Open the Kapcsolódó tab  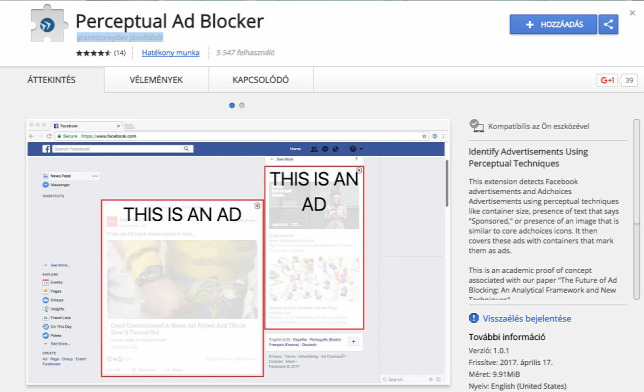pos(261,80)
